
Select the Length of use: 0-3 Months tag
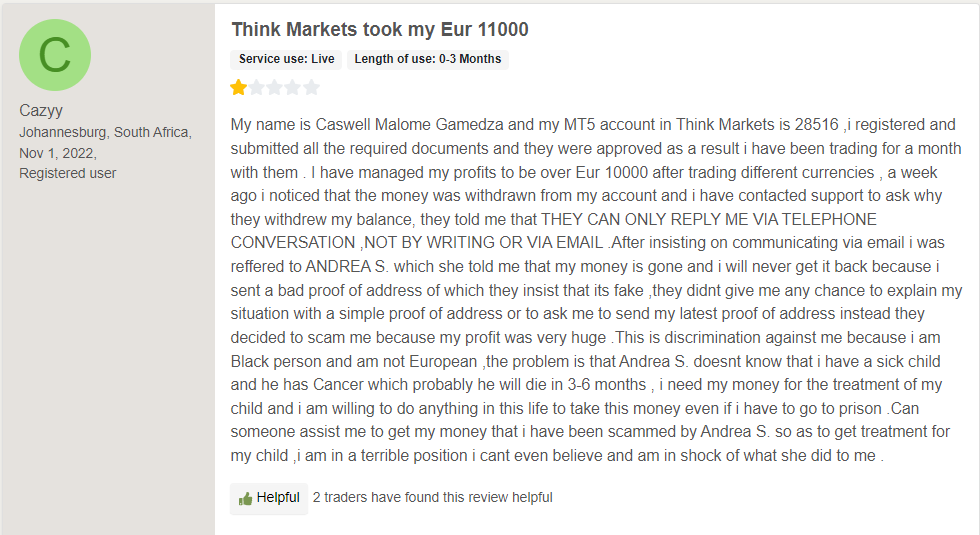pos(428,59)
